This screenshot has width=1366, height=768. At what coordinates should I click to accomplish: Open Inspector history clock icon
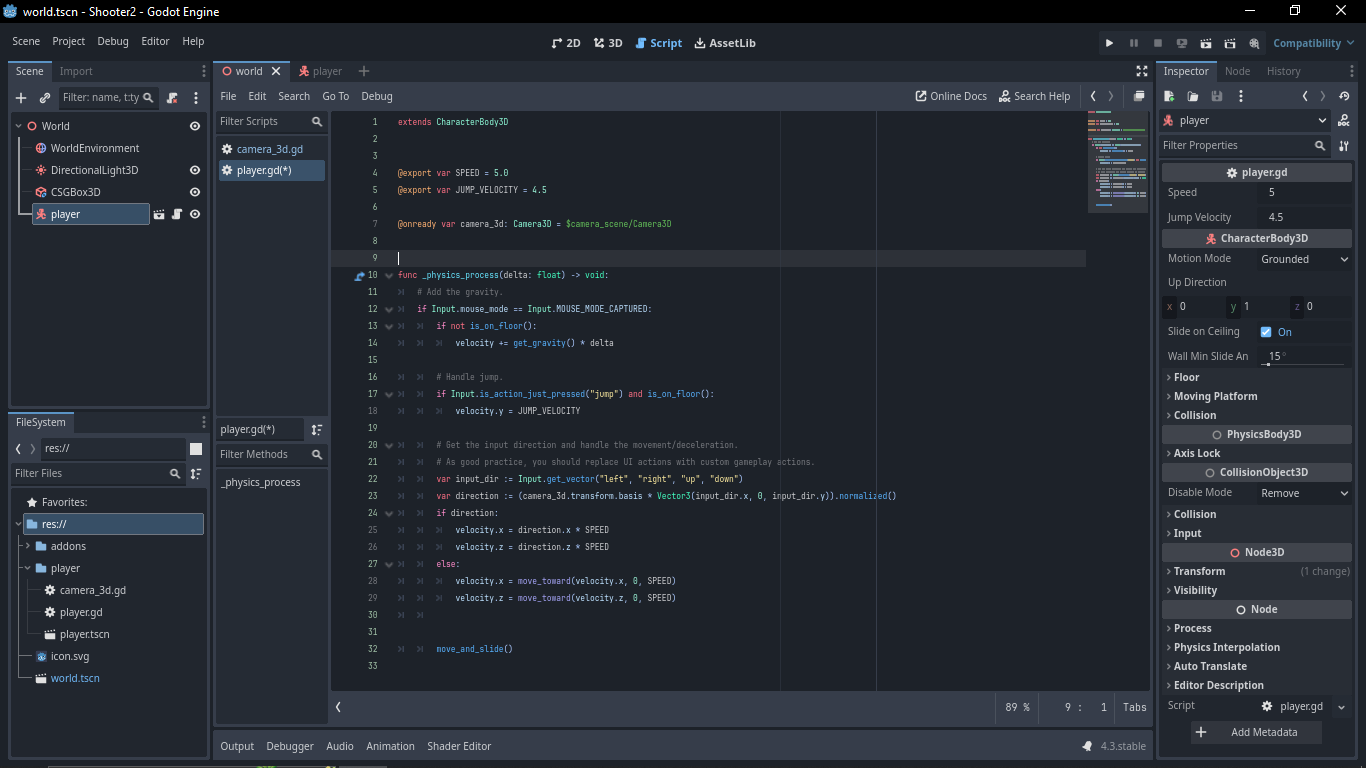click(1344, 96)
